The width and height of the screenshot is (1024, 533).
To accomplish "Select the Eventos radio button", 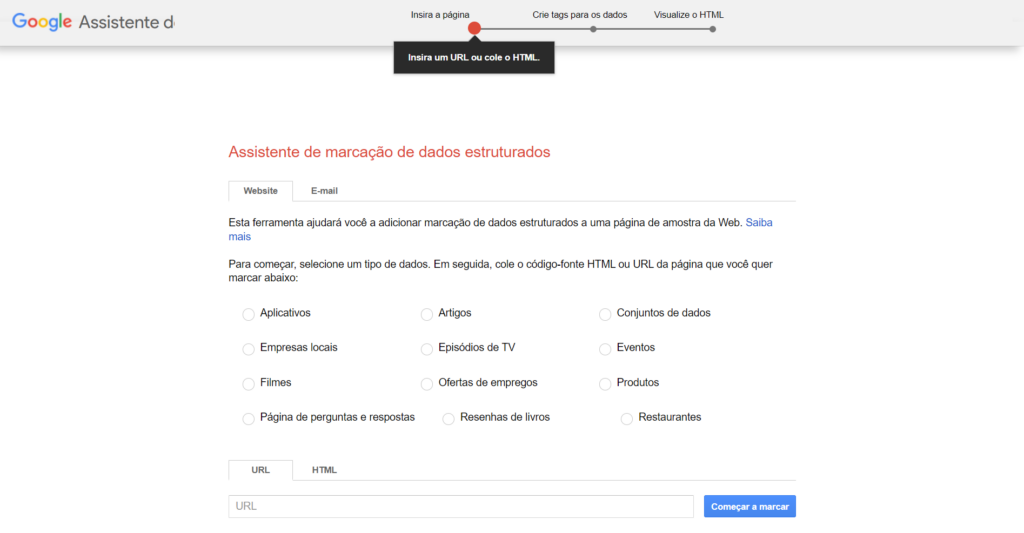I will pyautogui.click(x=605, y=349).
